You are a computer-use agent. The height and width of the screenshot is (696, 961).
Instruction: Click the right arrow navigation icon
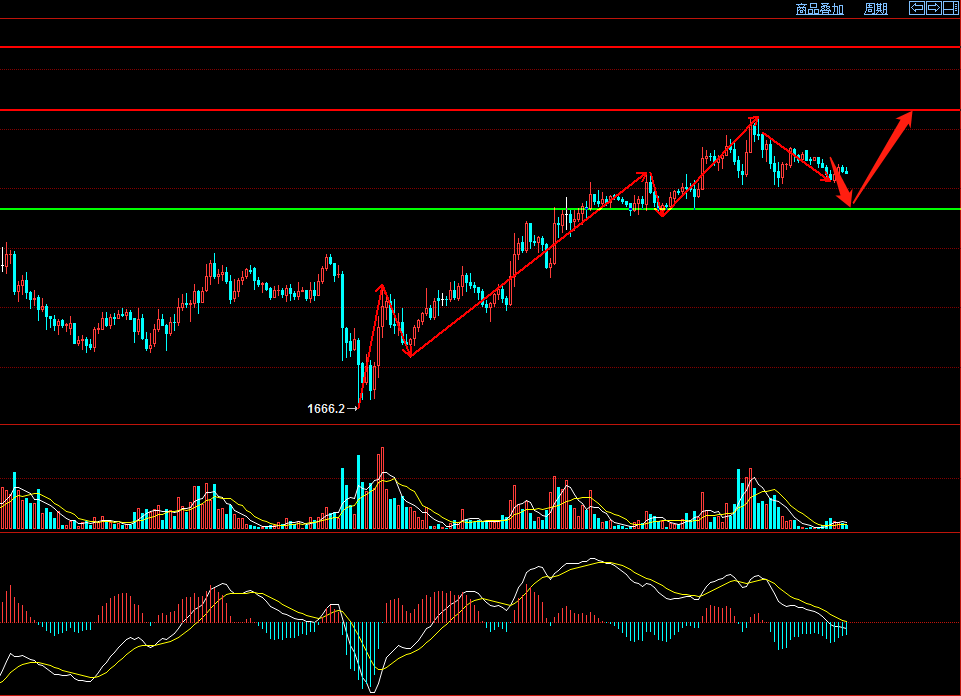coord(934,8)
